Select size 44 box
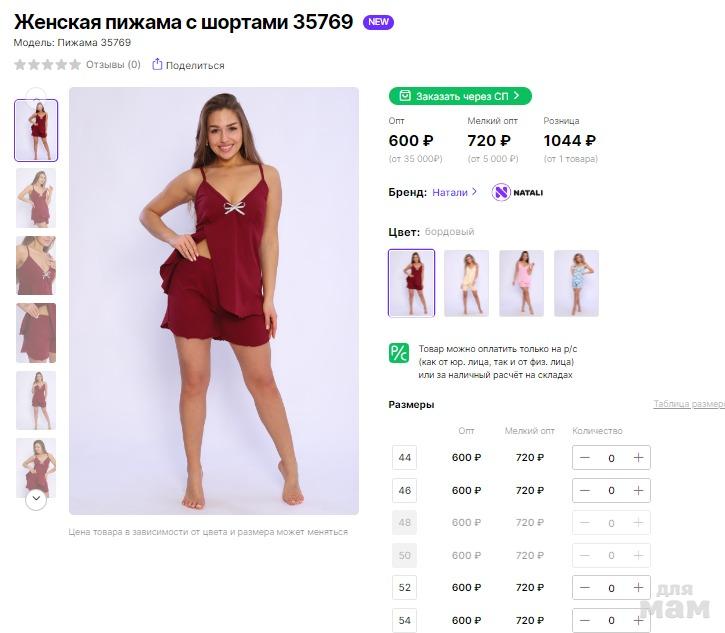725x633 pixels. pos(405,458)
